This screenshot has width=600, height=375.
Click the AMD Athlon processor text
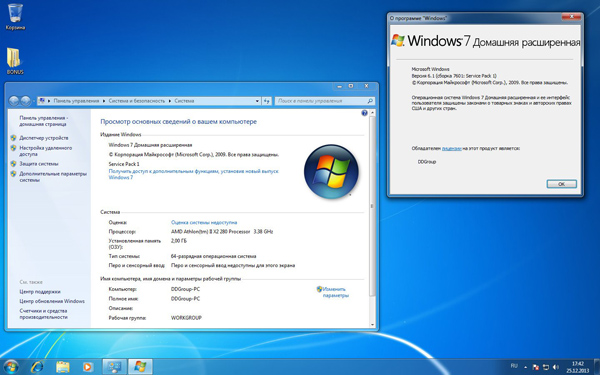click(222, 232)
